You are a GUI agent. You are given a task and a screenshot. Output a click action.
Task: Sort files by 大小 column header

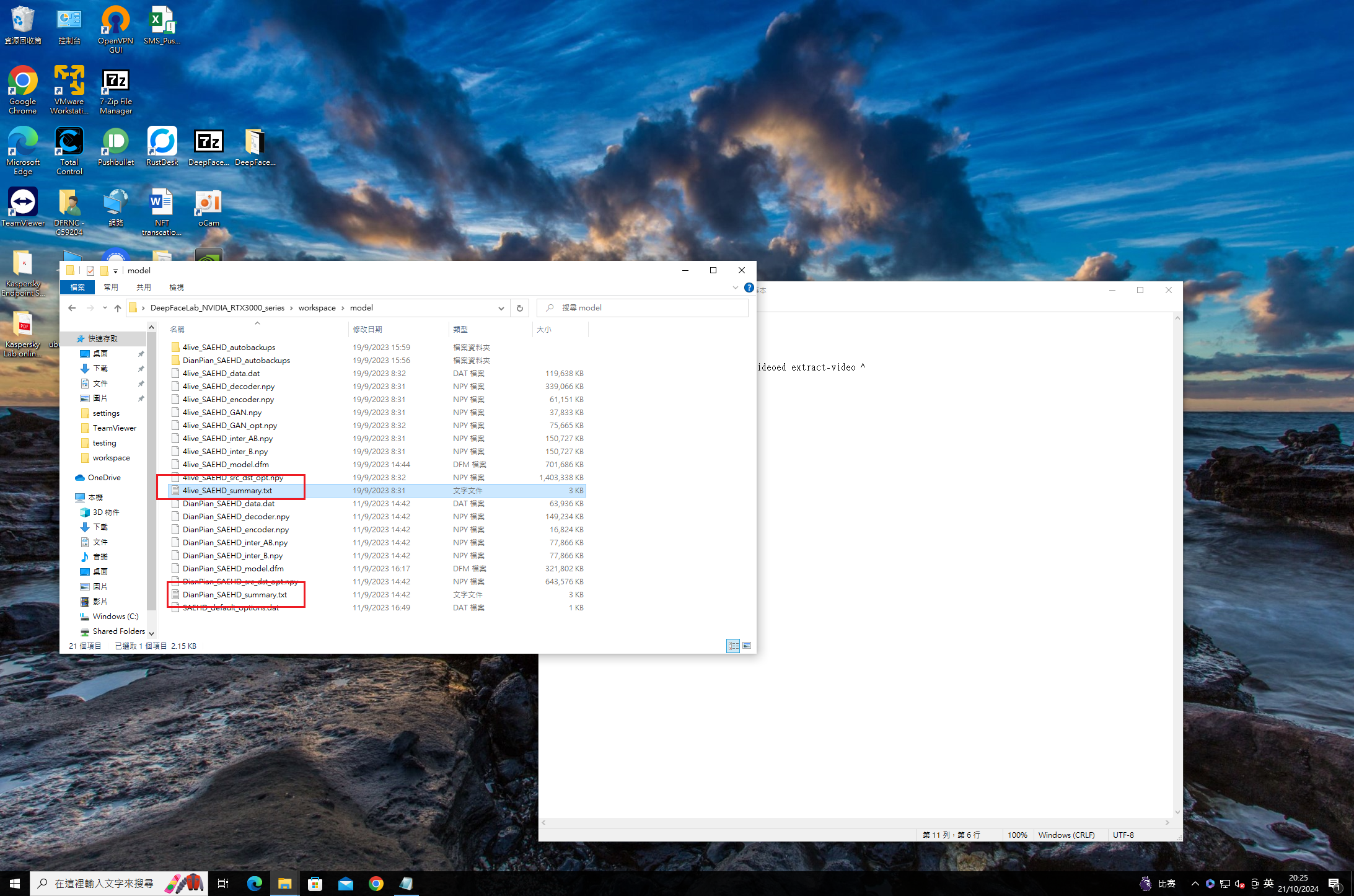click(560, 330)
